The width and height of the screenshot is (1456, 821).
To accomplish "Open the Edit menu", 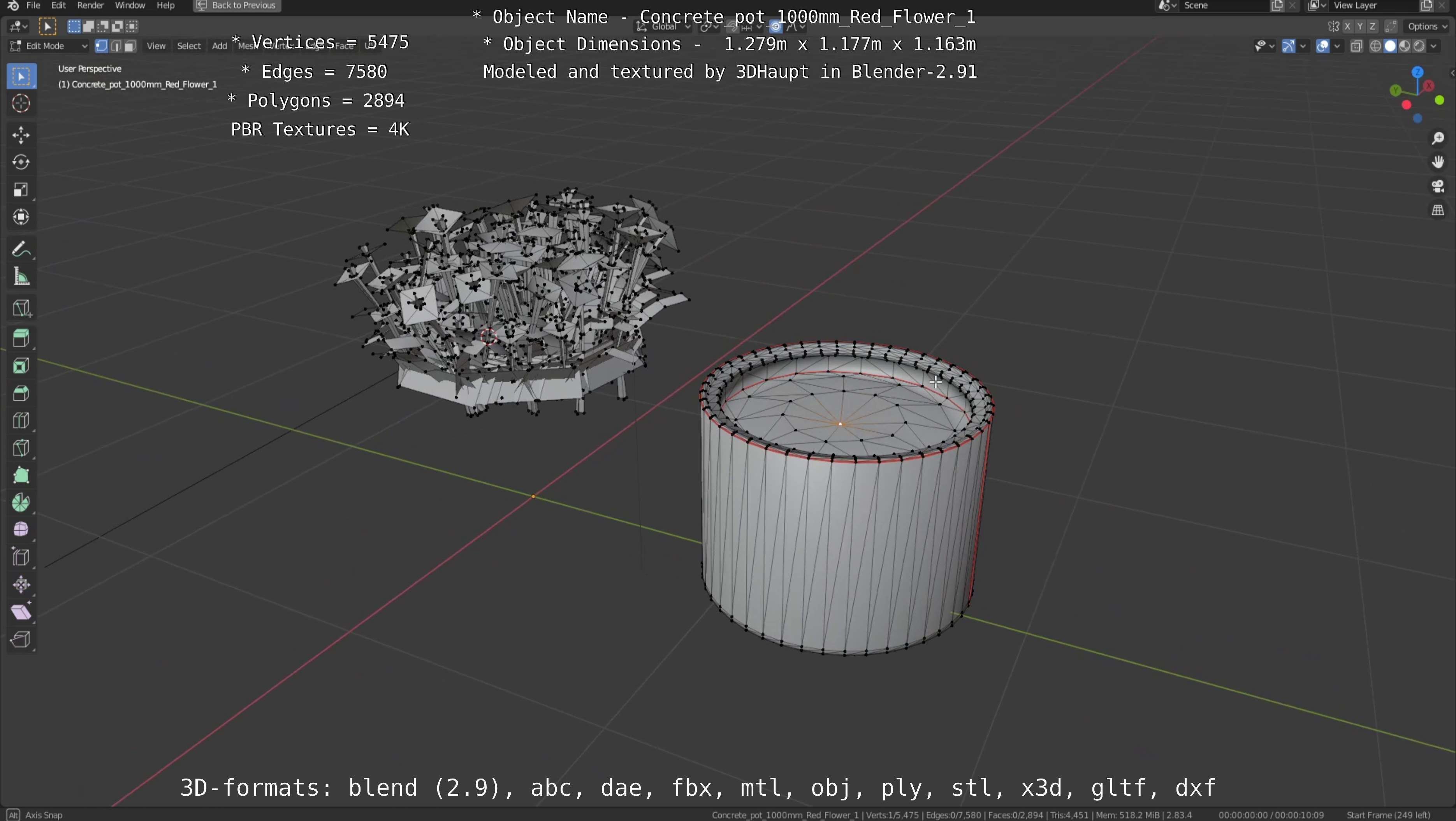I will click(59, 6).
